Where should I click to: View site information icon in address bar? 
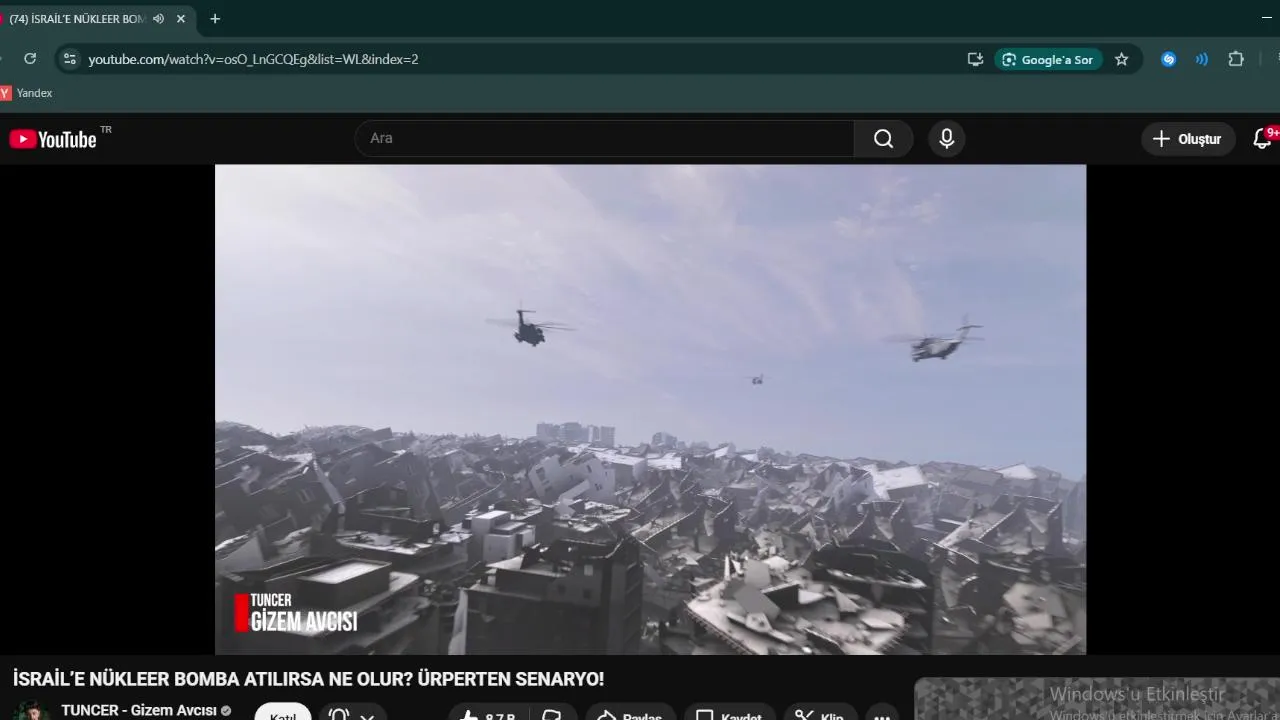tap(69, 59)
